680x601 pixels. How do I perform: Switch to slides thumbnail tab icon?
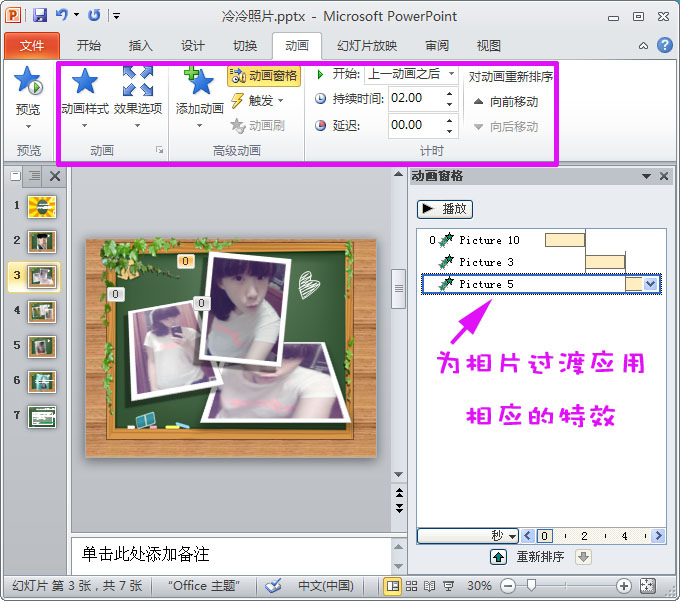16,176
